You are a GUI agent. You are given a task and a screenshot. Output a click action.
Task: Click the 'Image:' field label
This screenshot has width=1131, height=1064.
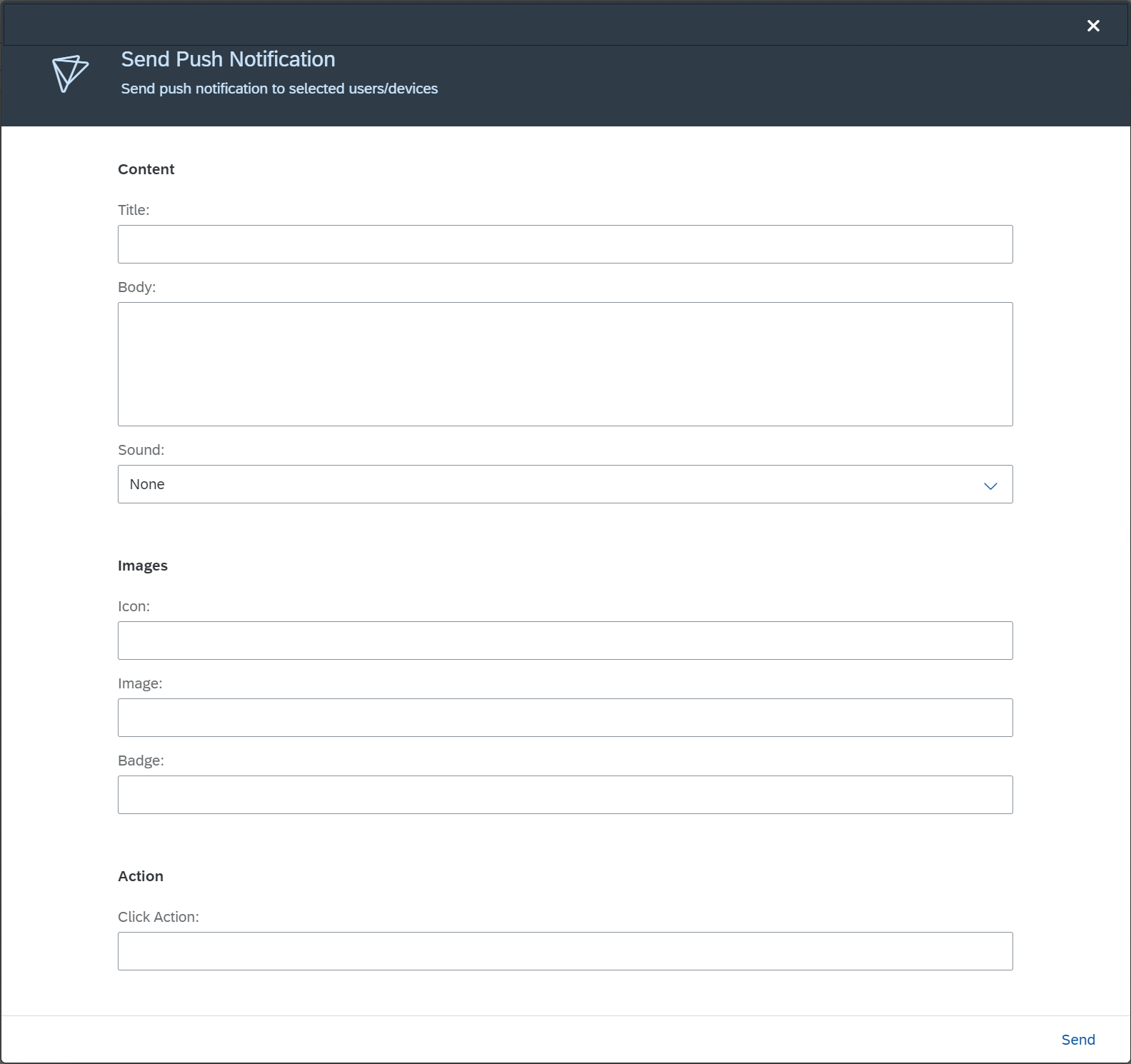[x=140, y=683]
